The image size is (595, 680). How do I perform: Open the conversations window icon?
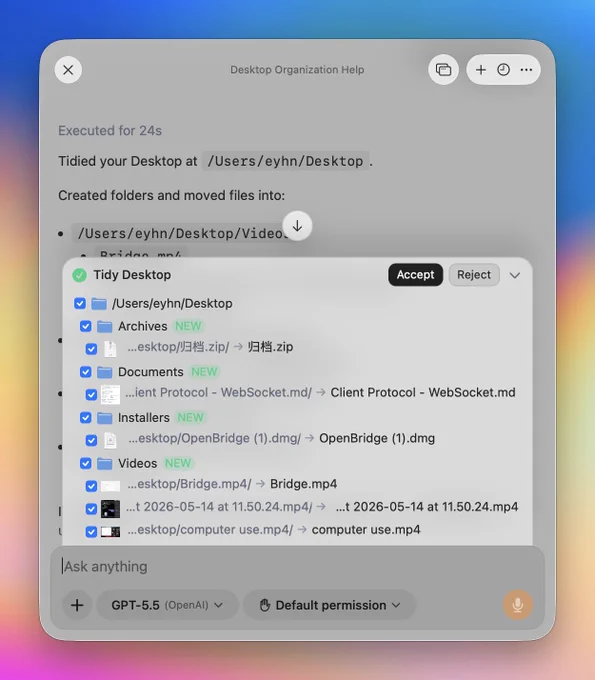tap(443, 70)
